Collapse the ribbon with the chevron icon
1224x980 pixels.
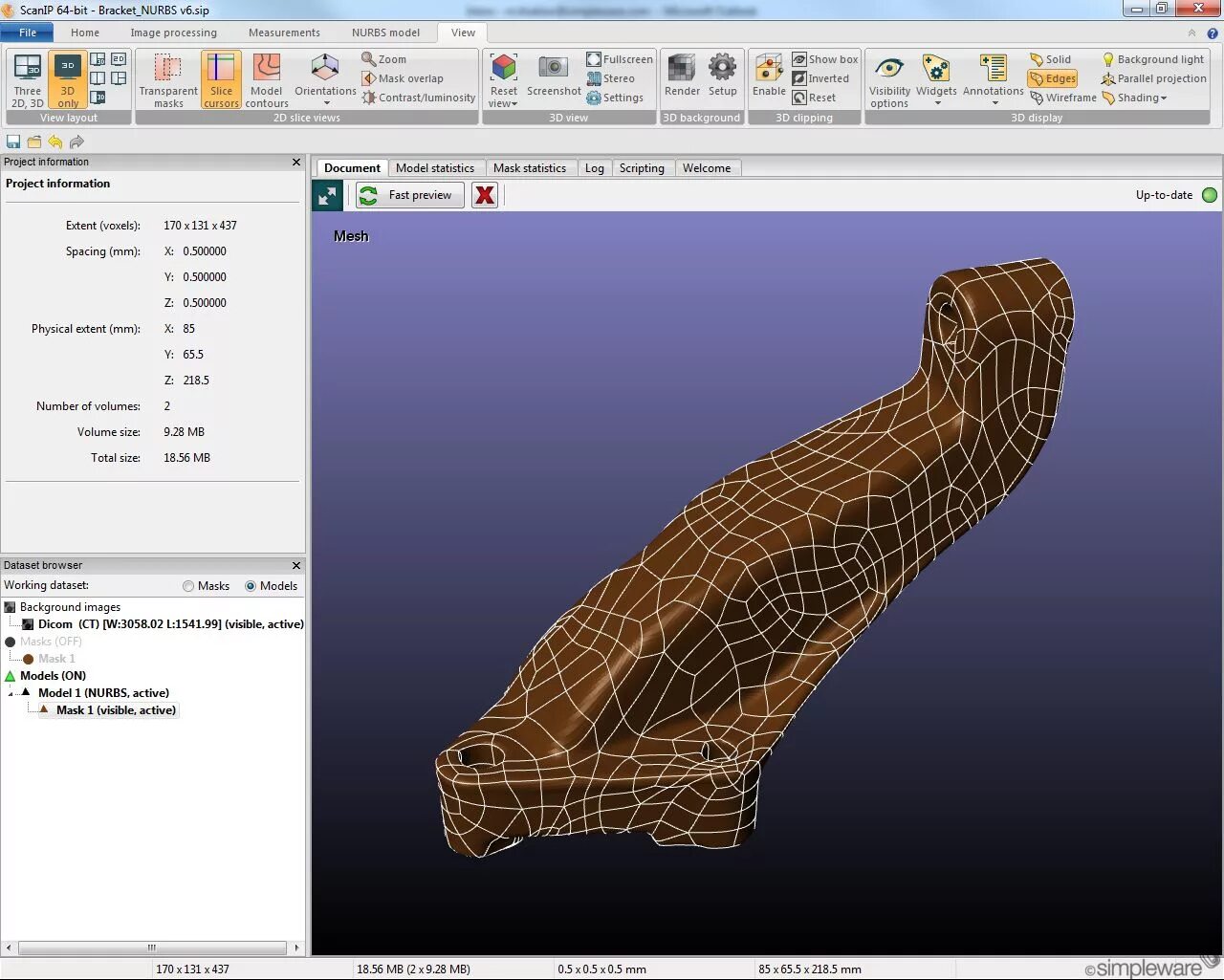pyautogui.click(x=1192, y=33)
